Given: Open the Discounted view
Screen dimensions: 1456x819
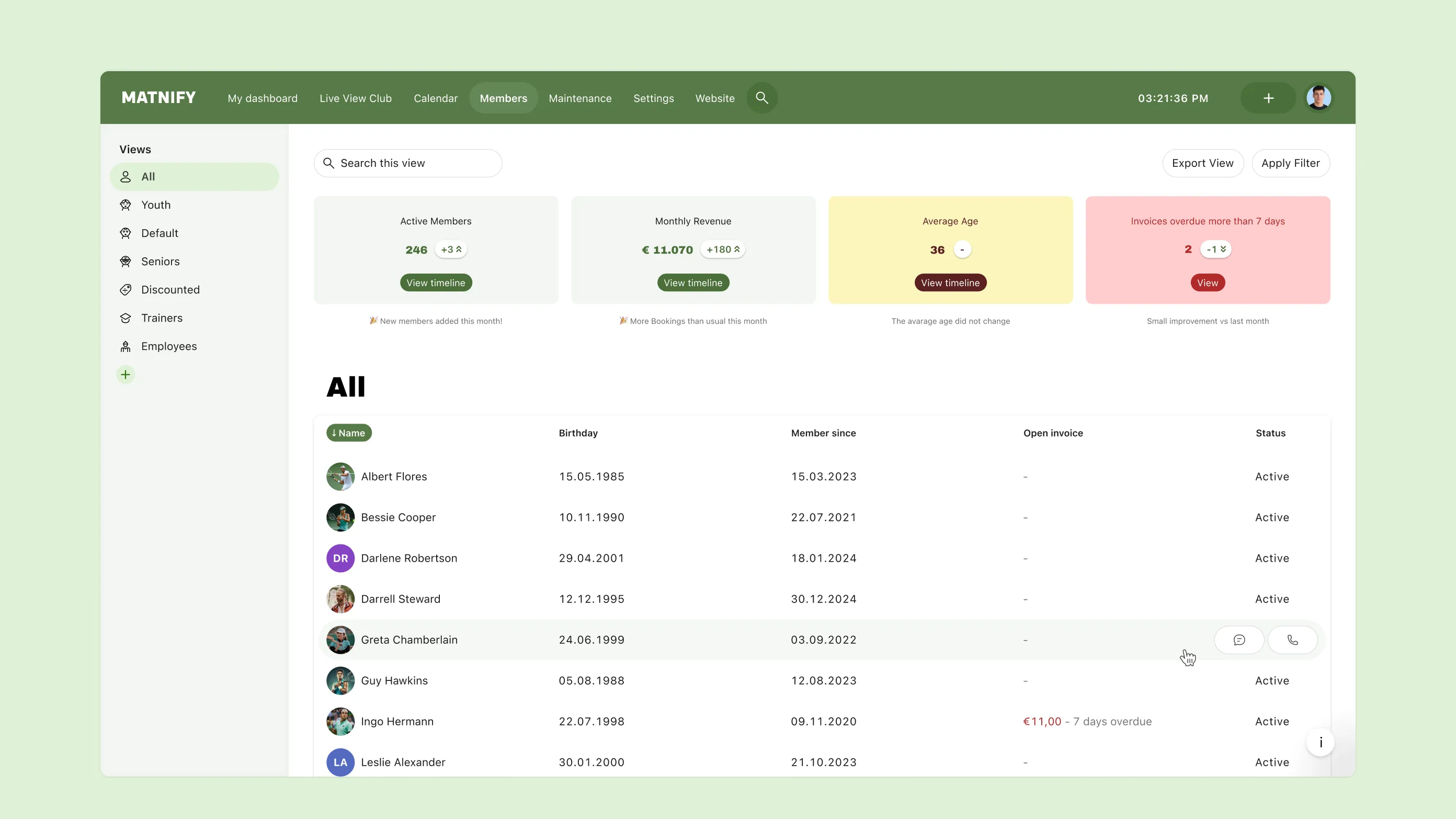Looking at the screenshot, I should (x=170, y=289).
